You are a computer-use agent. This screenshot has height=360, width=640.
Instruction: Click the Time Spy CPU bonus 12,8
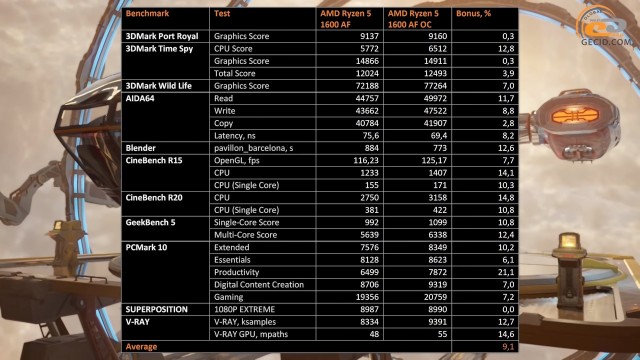[x=506, y=49]
